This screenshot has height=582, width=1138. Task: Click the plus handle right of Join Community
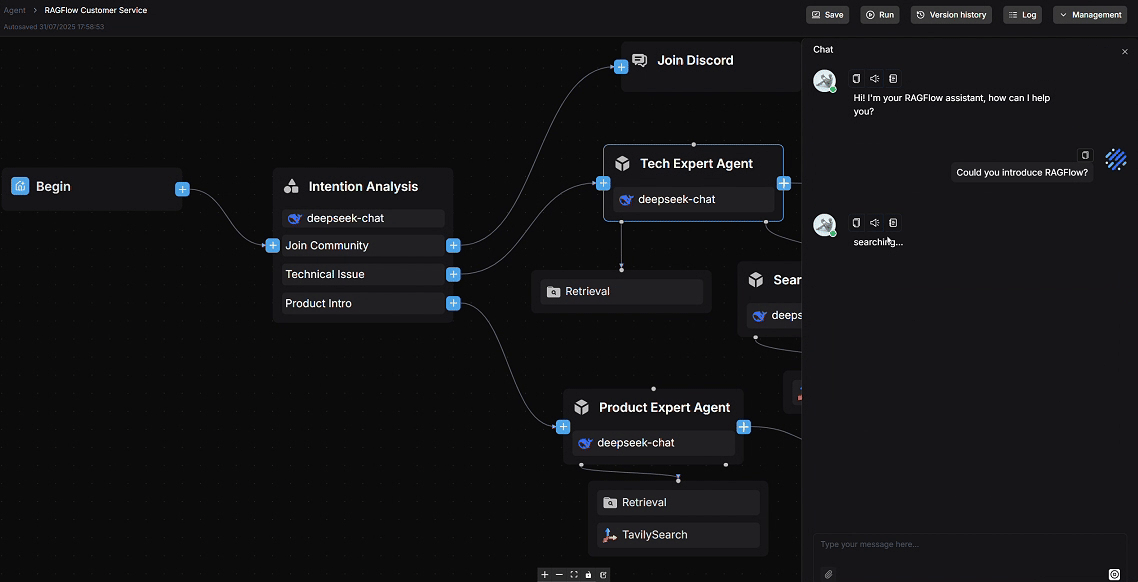454,246
